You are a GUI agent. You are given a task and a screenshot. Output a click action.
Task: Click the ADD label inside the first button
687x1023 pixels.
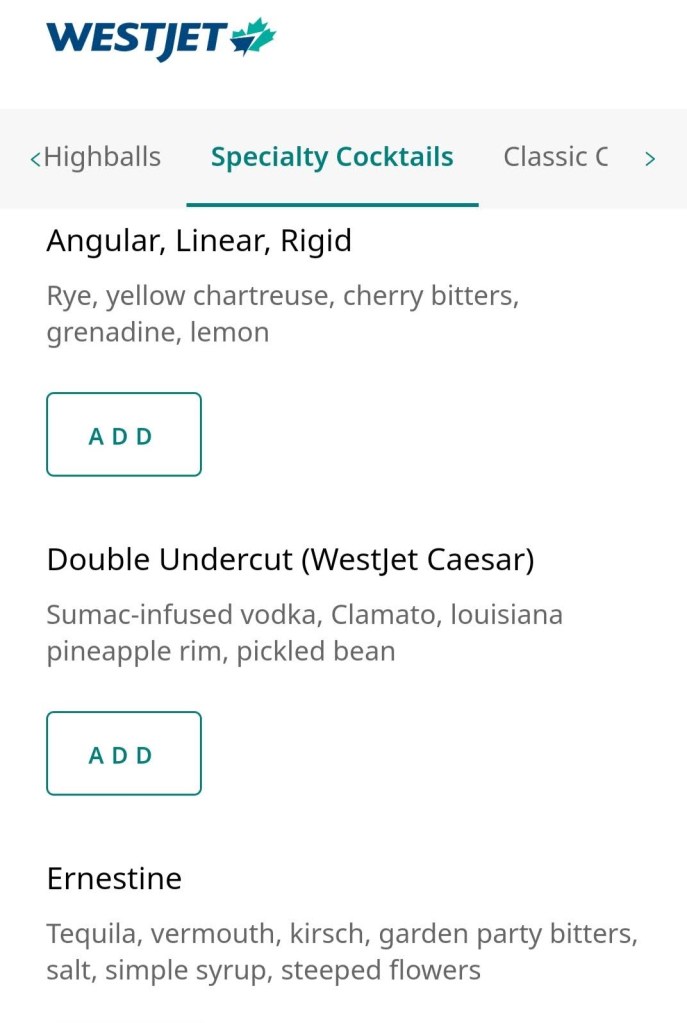point(123,434)
